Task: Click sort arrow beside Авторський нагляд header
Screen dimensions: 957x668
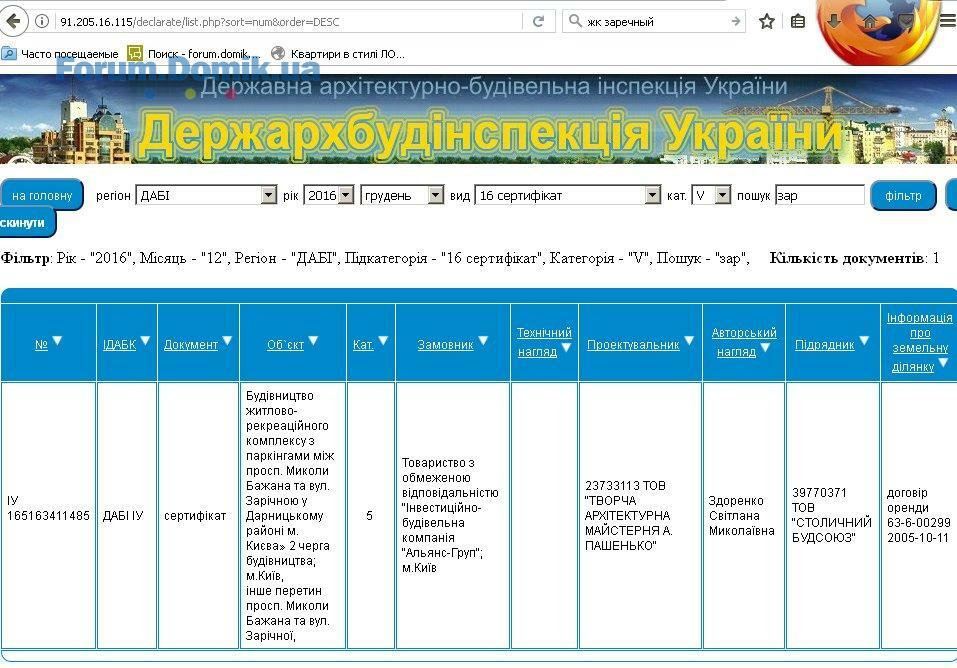Action: (x=765, y=347)
